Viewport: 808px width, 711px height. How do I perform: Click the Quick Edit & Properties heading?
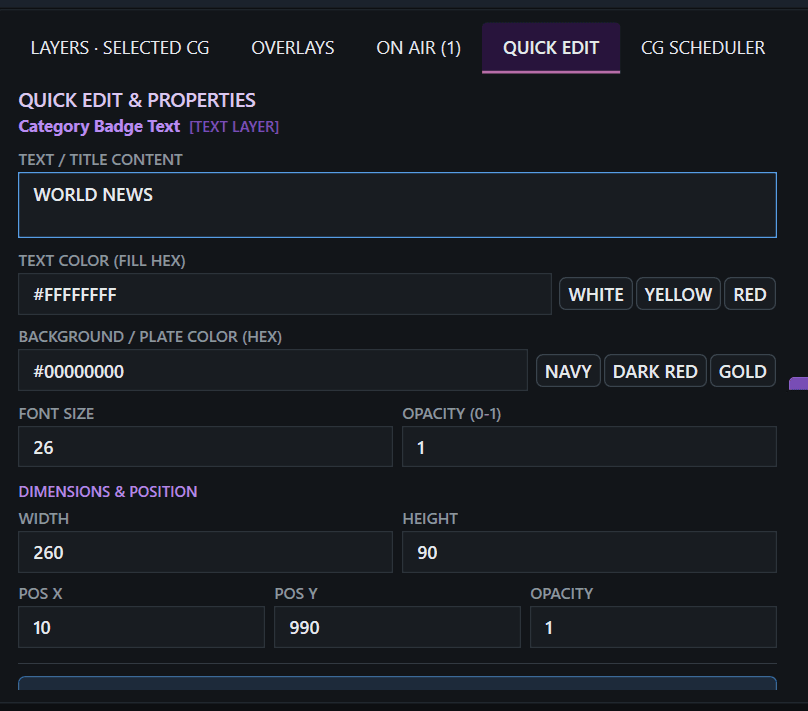tap(137, 100)
